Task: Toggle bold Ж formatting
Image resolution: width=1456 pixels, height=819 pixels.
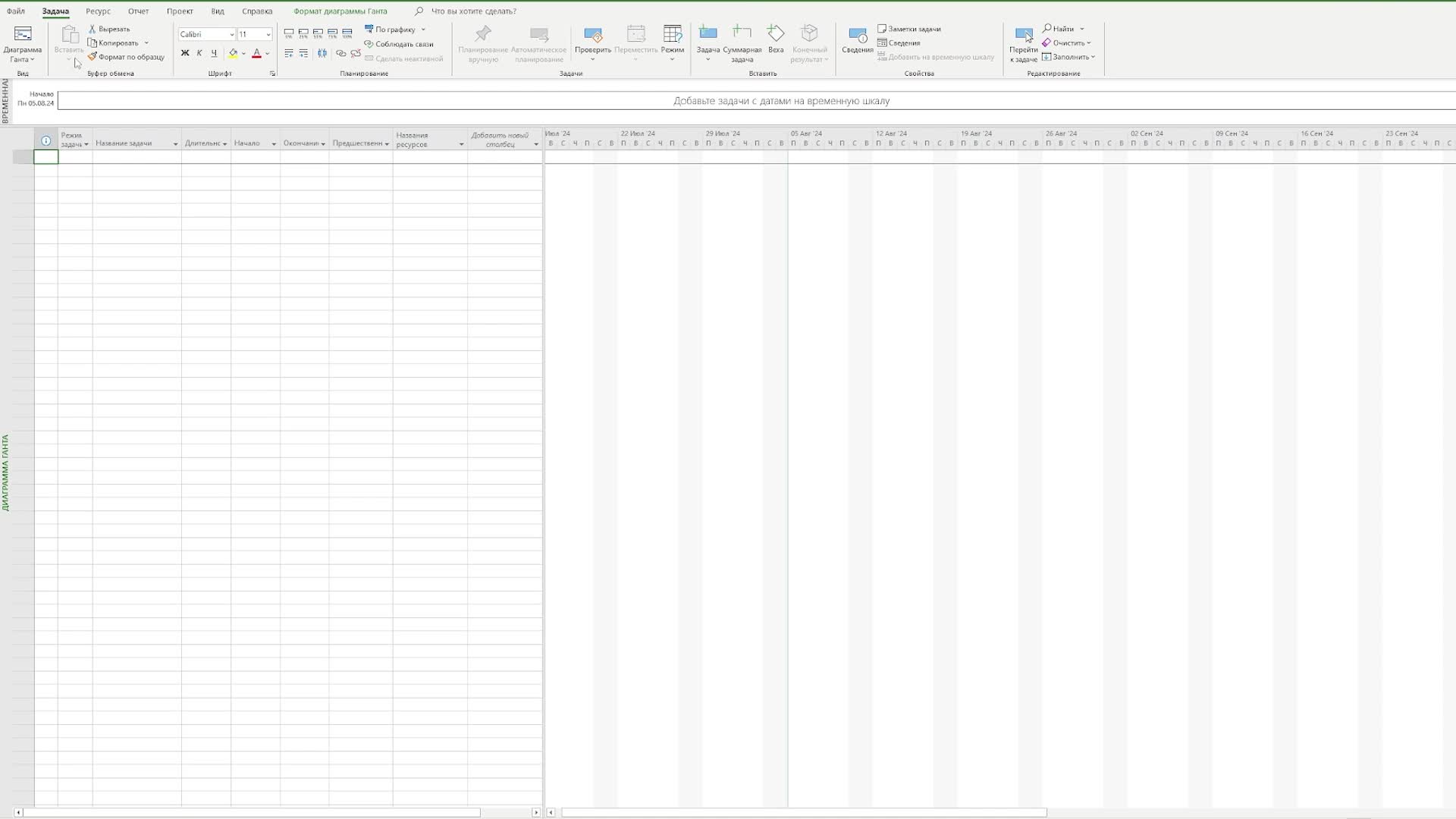Action: tap(184, 53)
